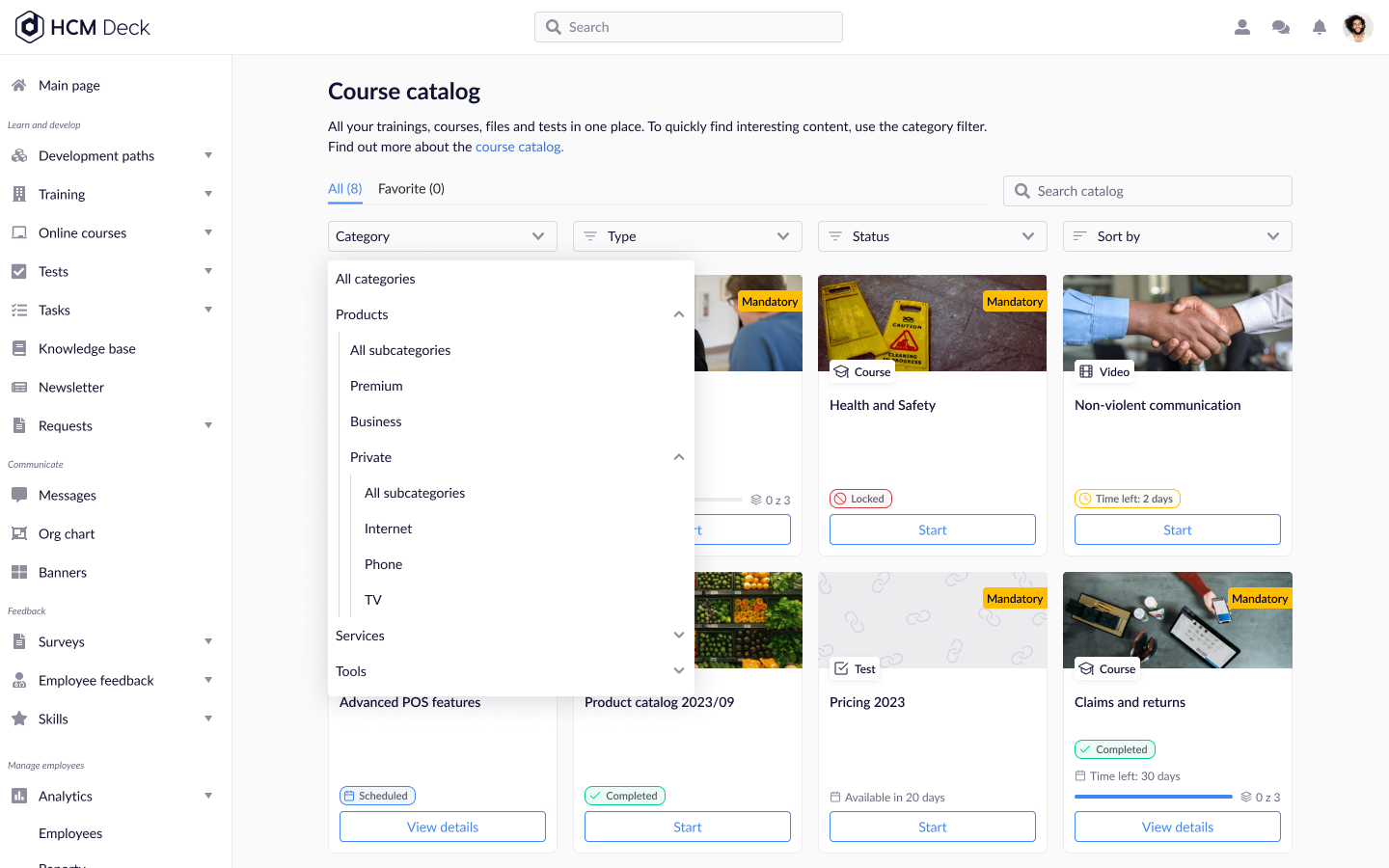Open the Status filter dropdown
Screen dimensions: 1389x868
[x=933, y=236]
